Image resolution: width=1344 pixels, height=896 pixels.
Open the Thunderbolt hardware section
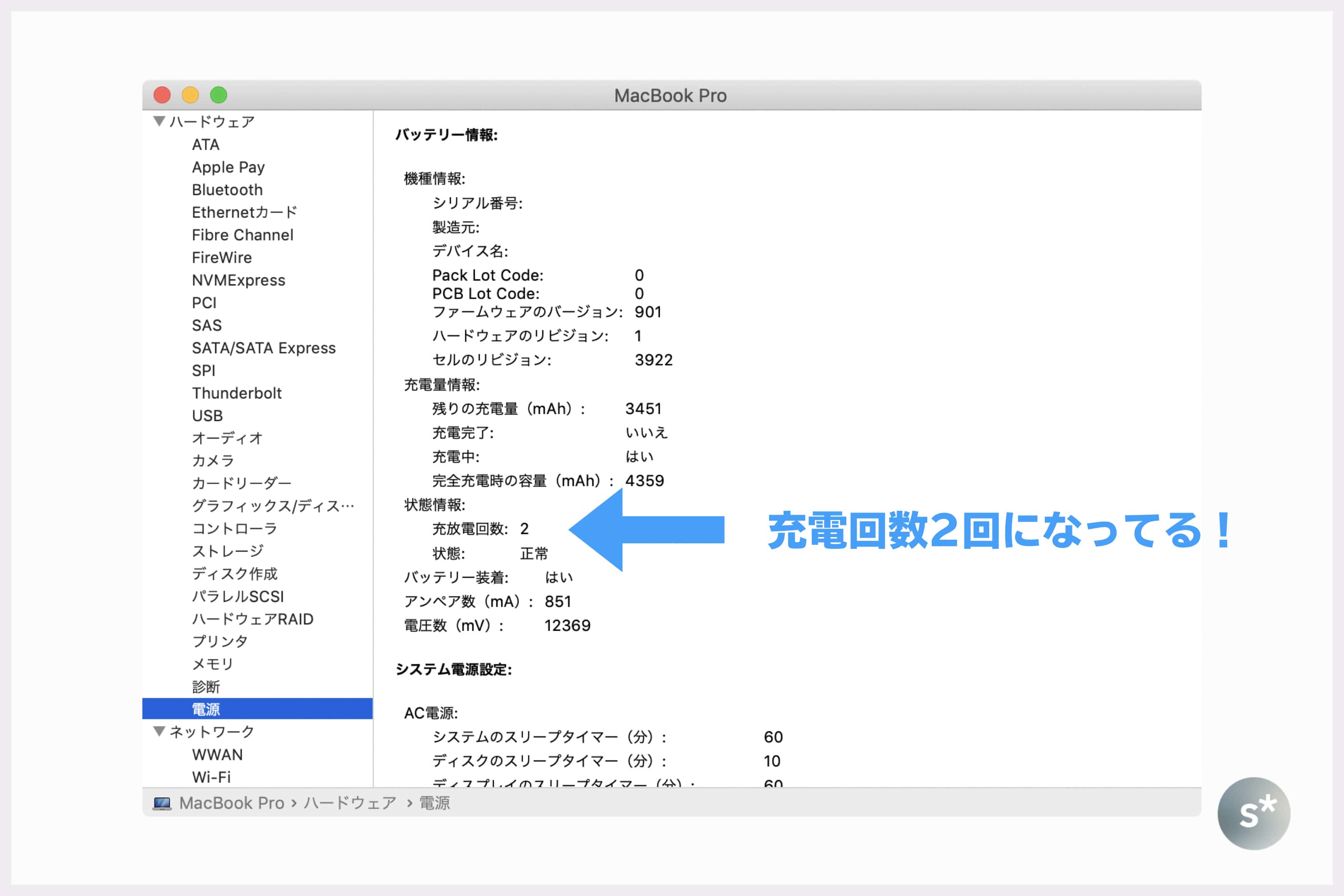[x=237, y=393]
